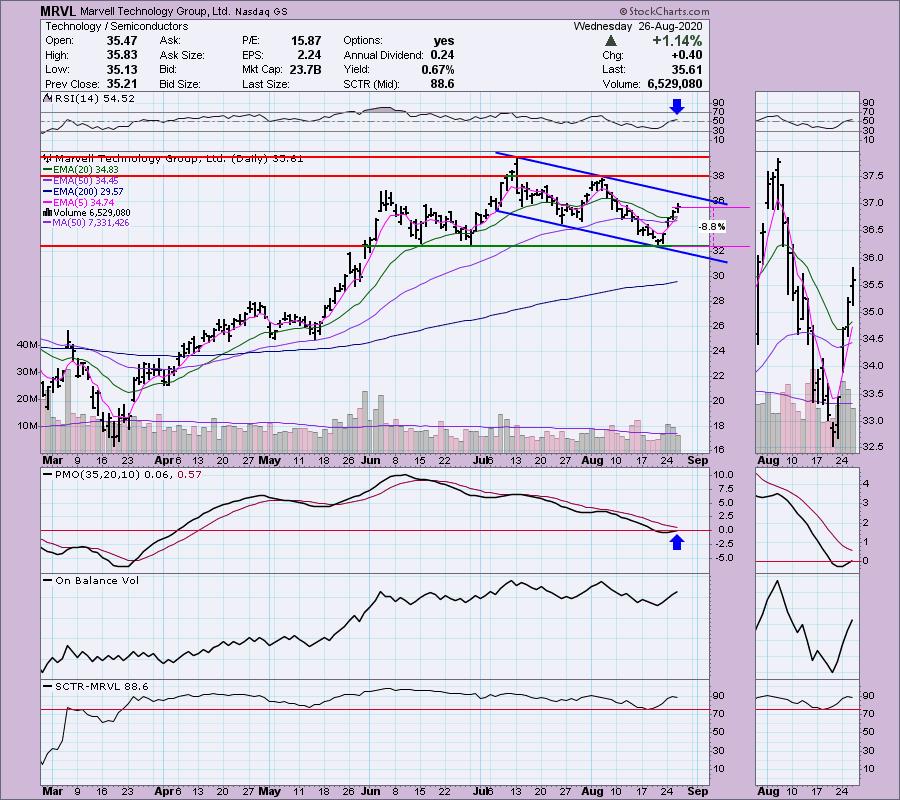The image size is (900, 800).
Task: Select the header Volume value 6,529,080
Action: [x=674, y=84]
